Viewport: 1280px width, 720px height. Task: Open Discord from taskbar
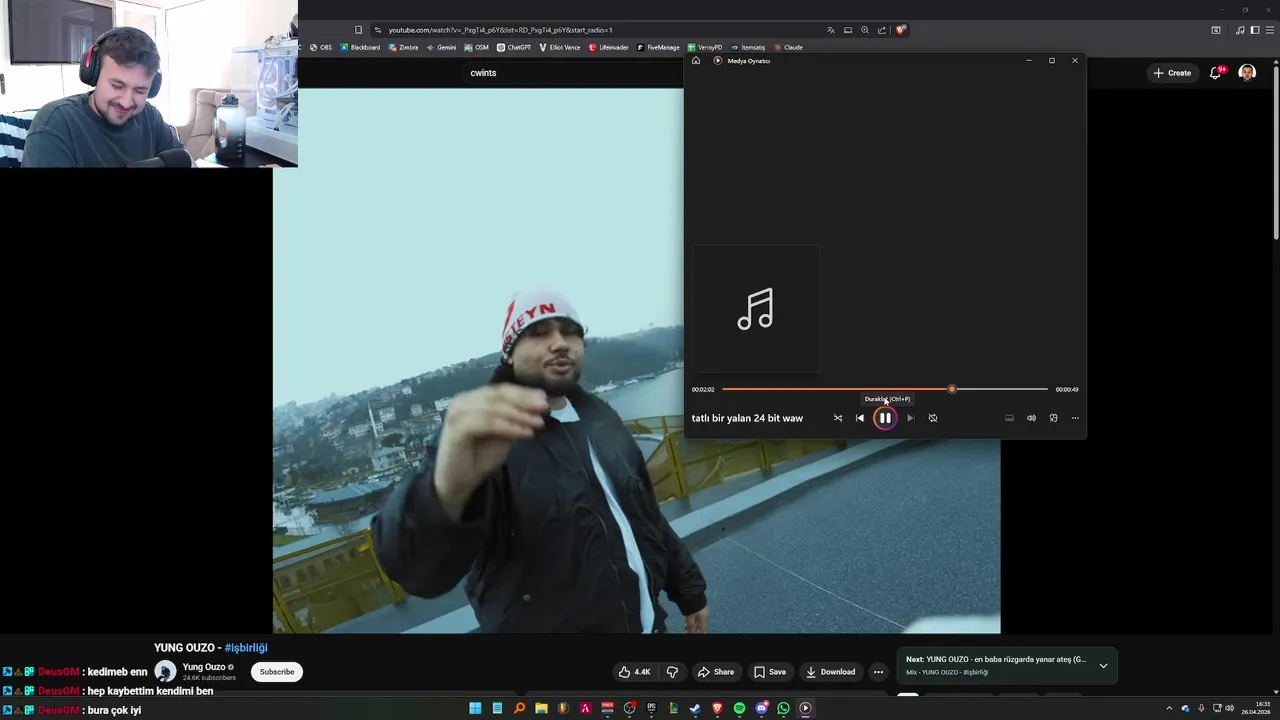tap(761, 708)
